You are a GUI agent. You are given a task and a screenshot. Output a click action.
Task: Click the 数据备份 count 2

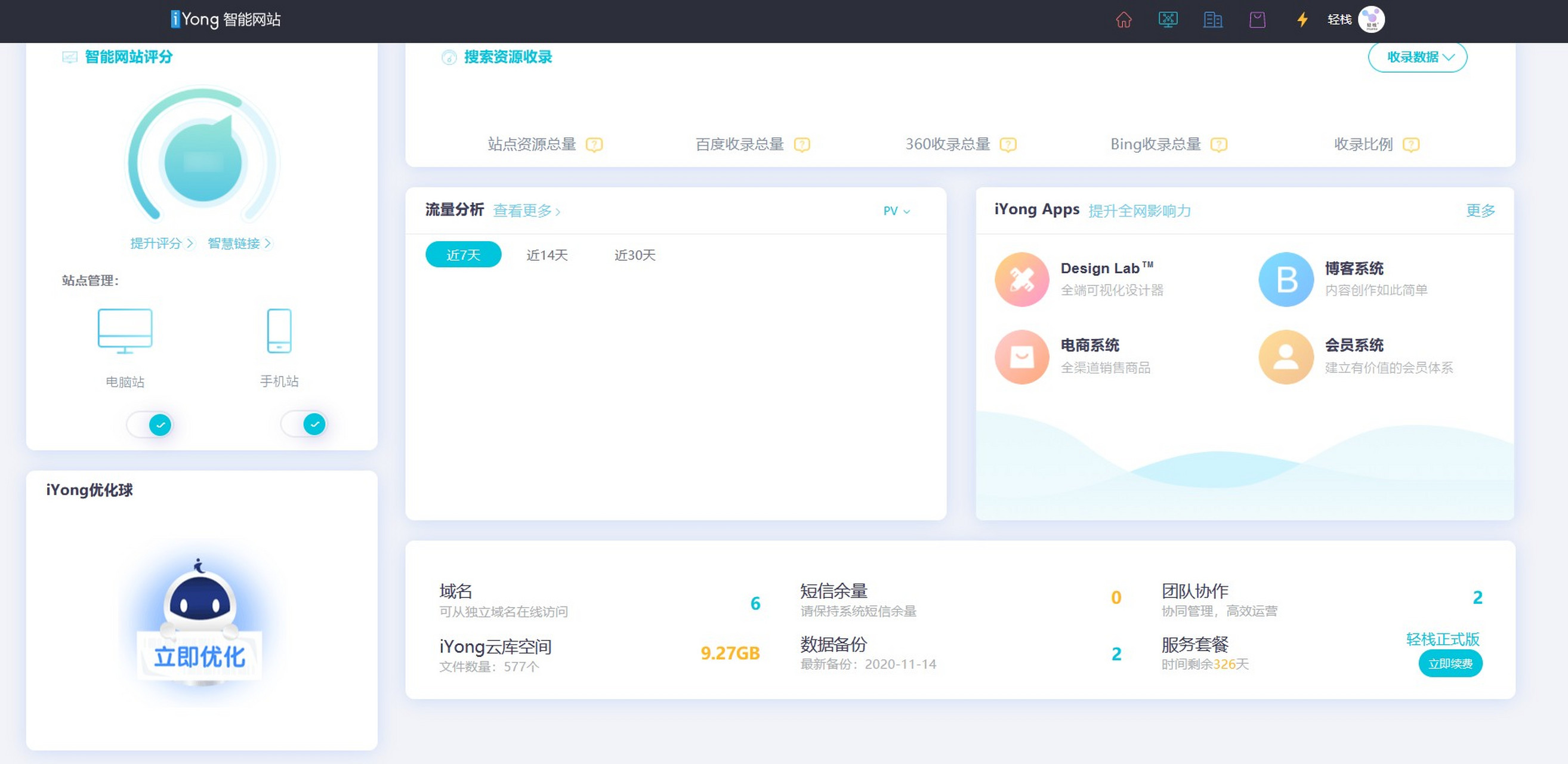tap(1116, 654)
